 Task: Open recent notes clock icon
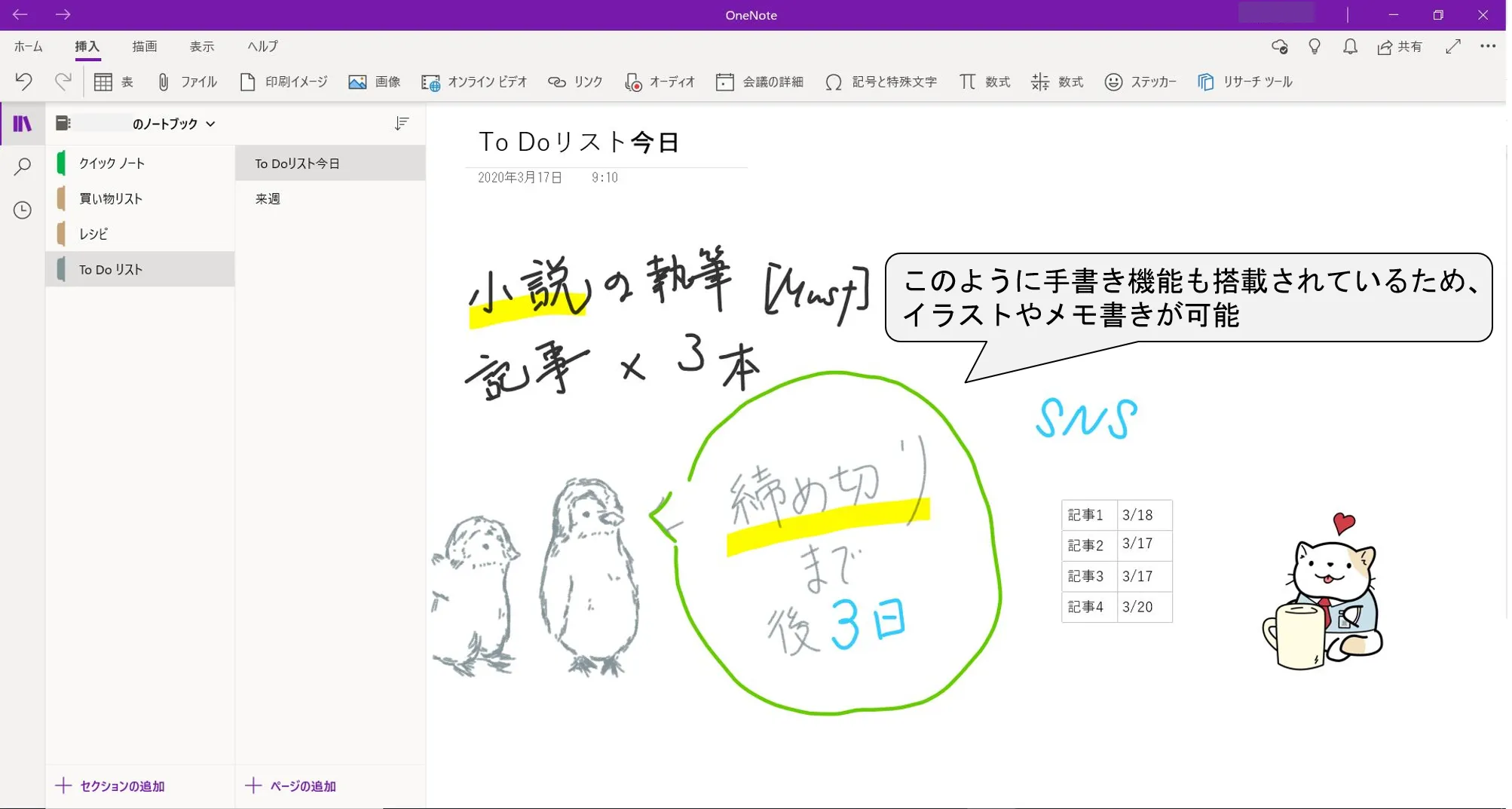pos(23,210)
